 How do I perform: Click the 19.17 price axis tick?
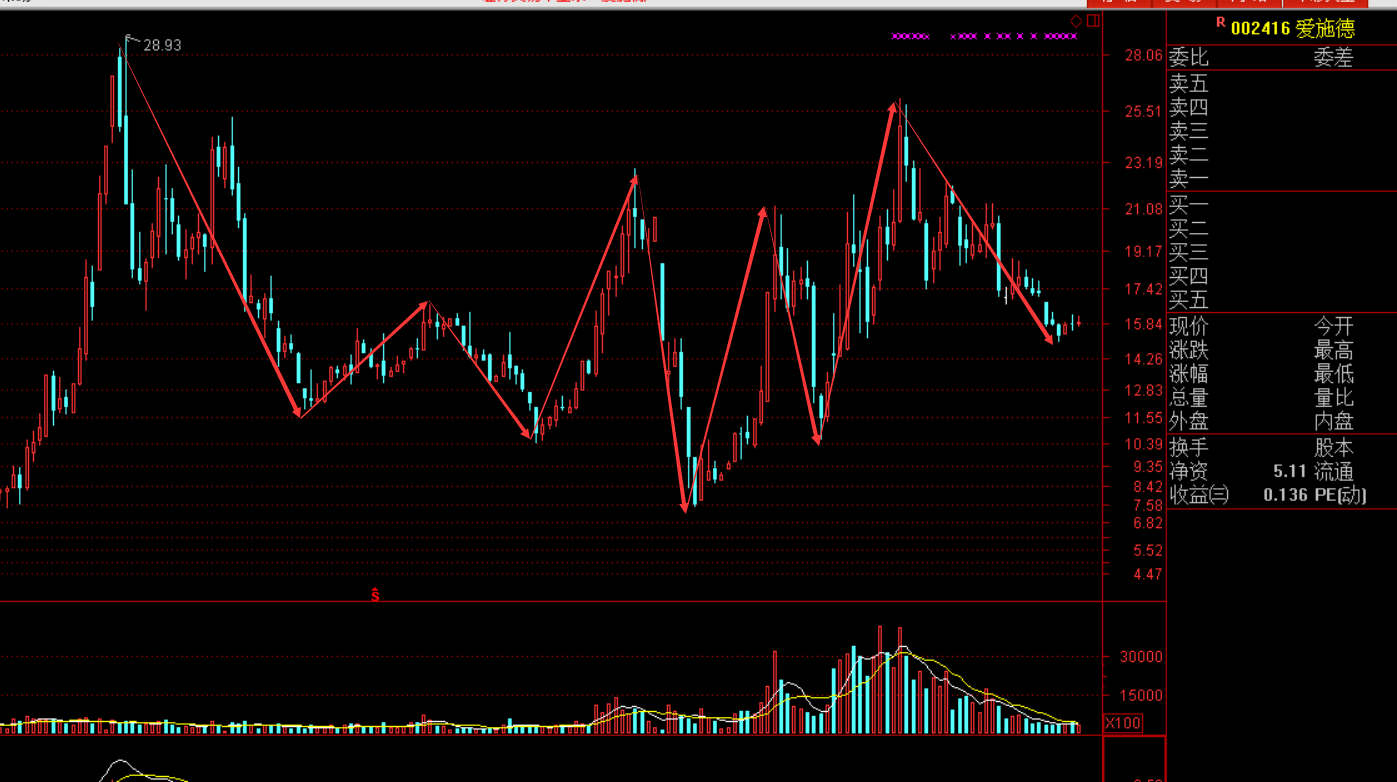click(1143, 252)
